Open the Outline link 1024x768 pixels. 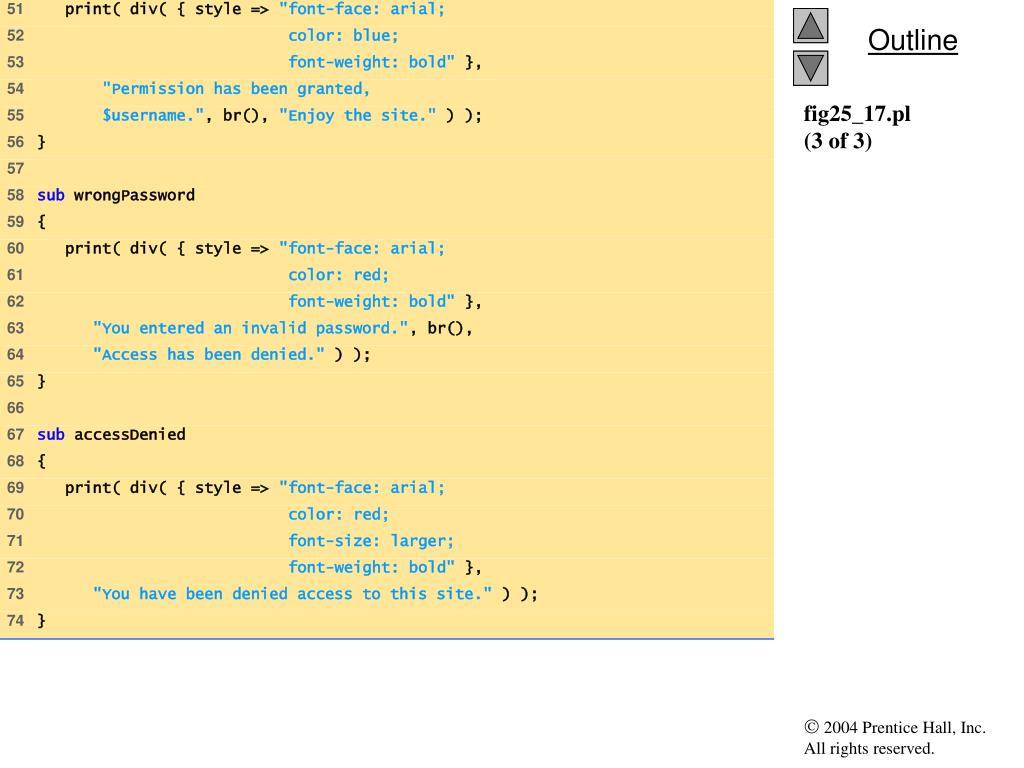912,40
